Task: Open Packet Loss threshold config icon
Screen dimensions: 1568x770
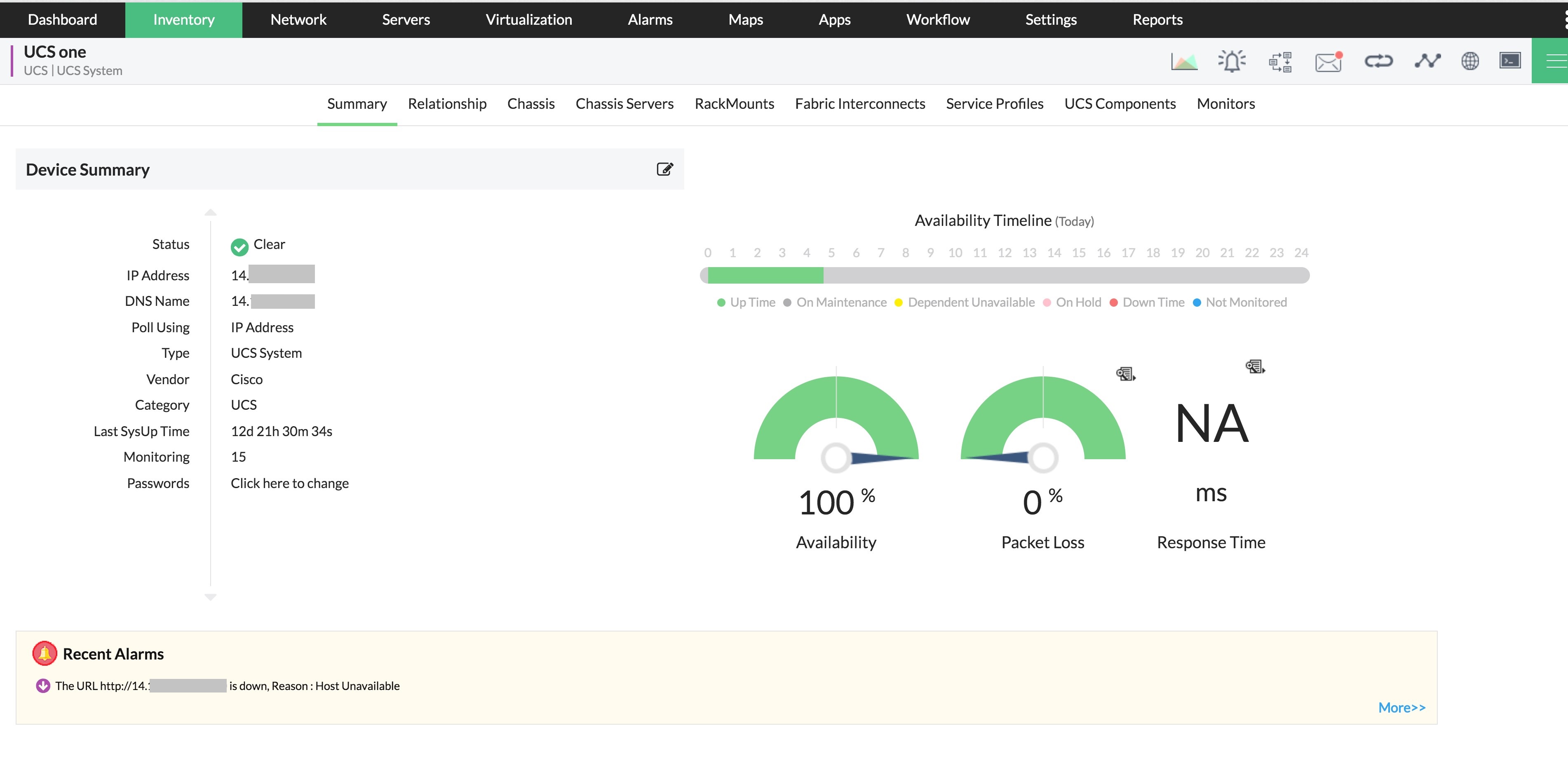Action: click(x=1125, y=374)
